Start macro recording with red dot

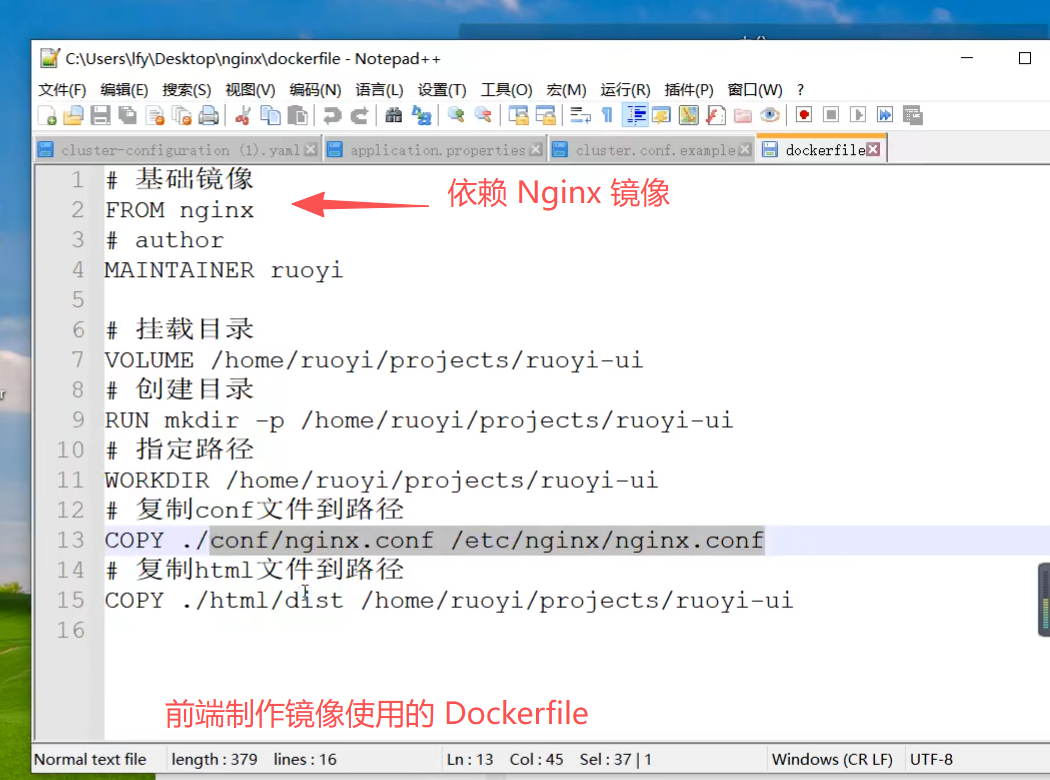[x=804, y=115]
